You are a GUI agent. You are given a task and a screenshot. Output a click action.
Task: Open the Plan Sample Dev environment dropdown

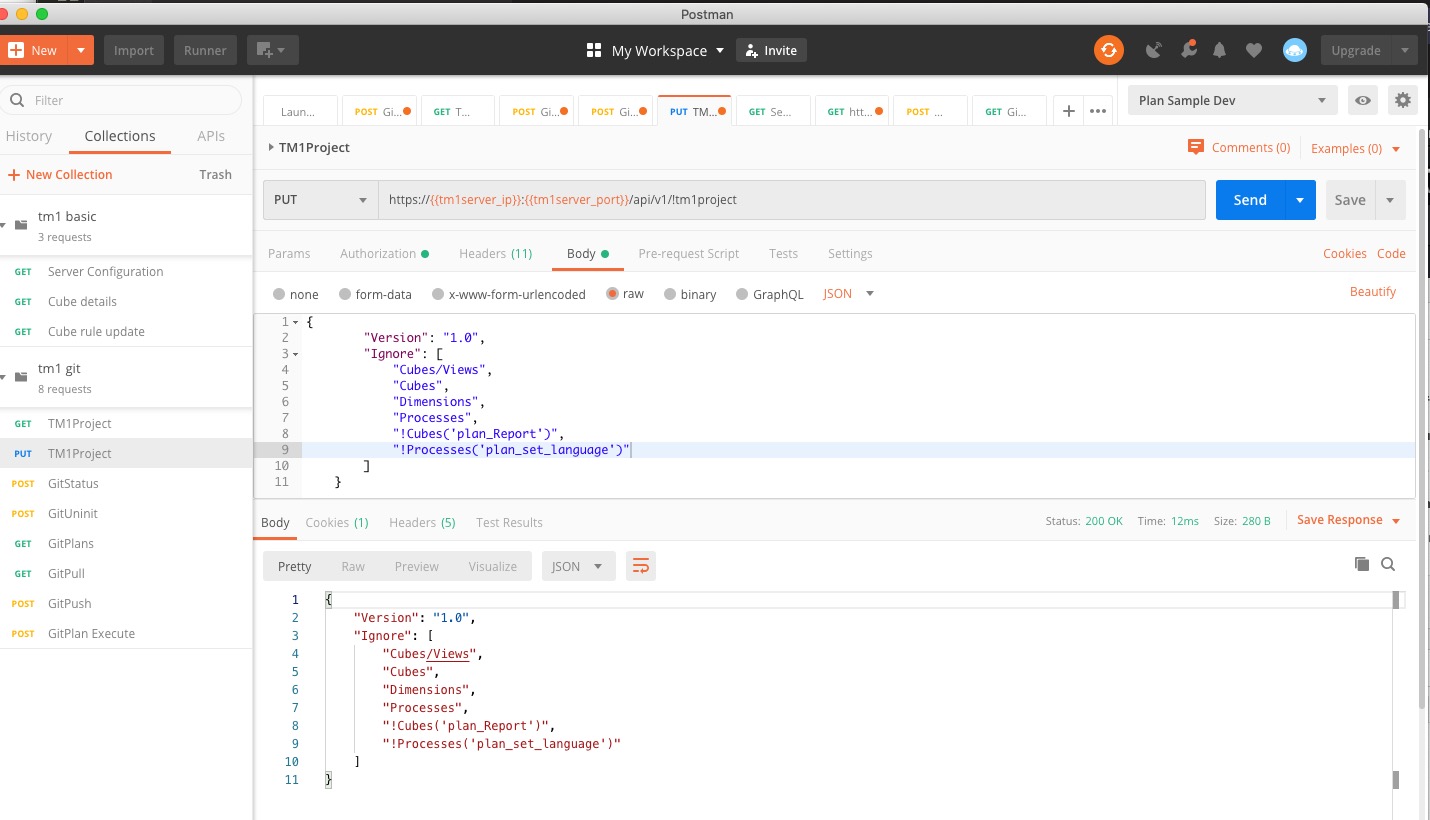point(1232,100)
